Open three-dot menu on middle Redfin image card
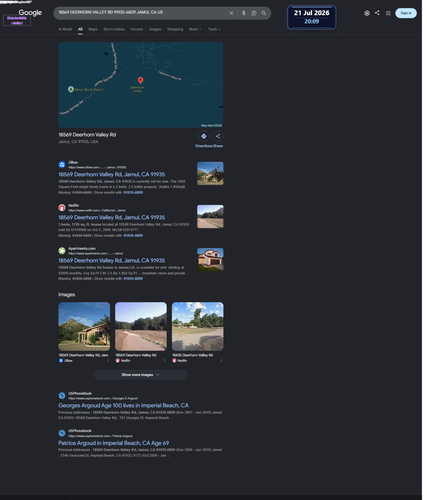 164,361
